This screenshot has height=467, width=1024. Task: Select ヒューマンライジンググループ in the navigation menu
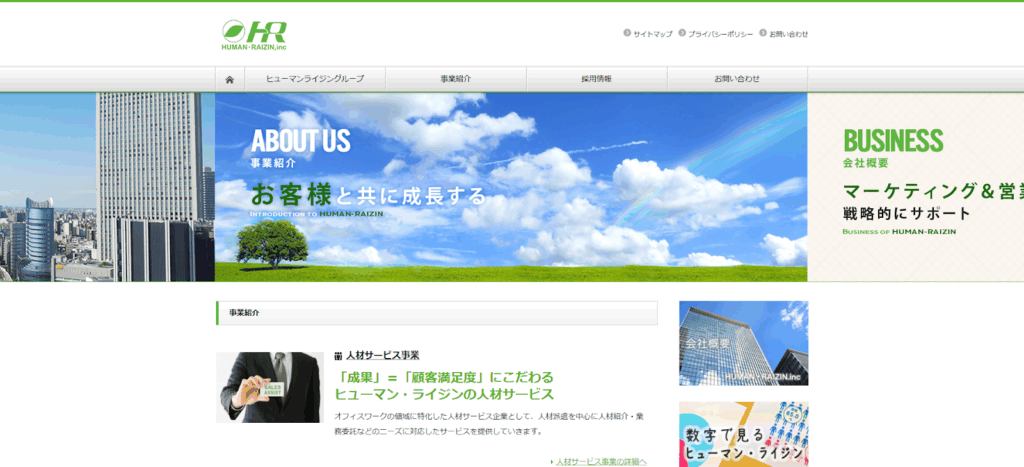[x=315, y=79]
